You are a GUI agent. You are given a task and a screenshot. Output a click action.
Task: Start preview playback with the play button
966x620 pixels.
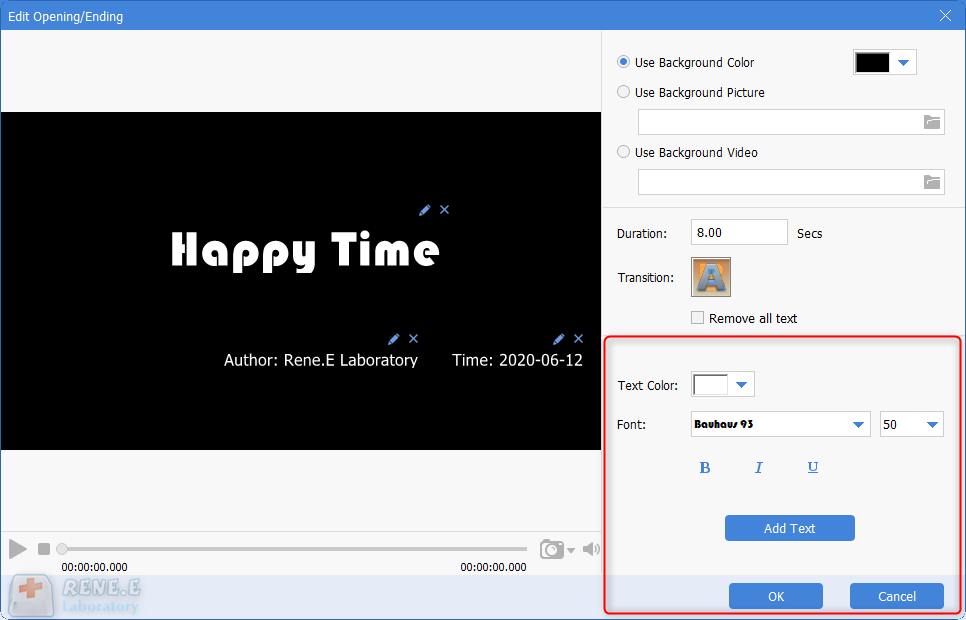(x=18, y=549)
